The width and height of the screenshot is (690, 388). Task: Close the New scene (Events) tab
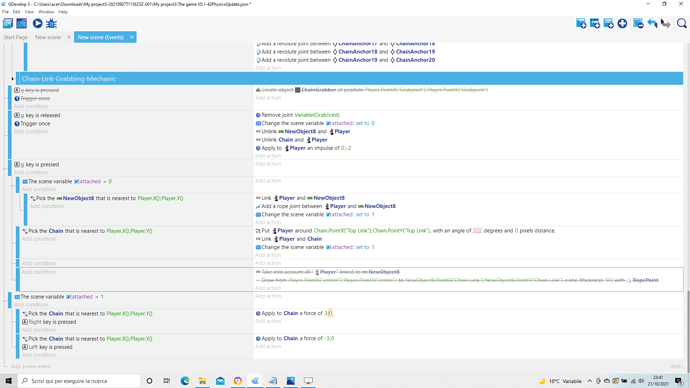132,37
